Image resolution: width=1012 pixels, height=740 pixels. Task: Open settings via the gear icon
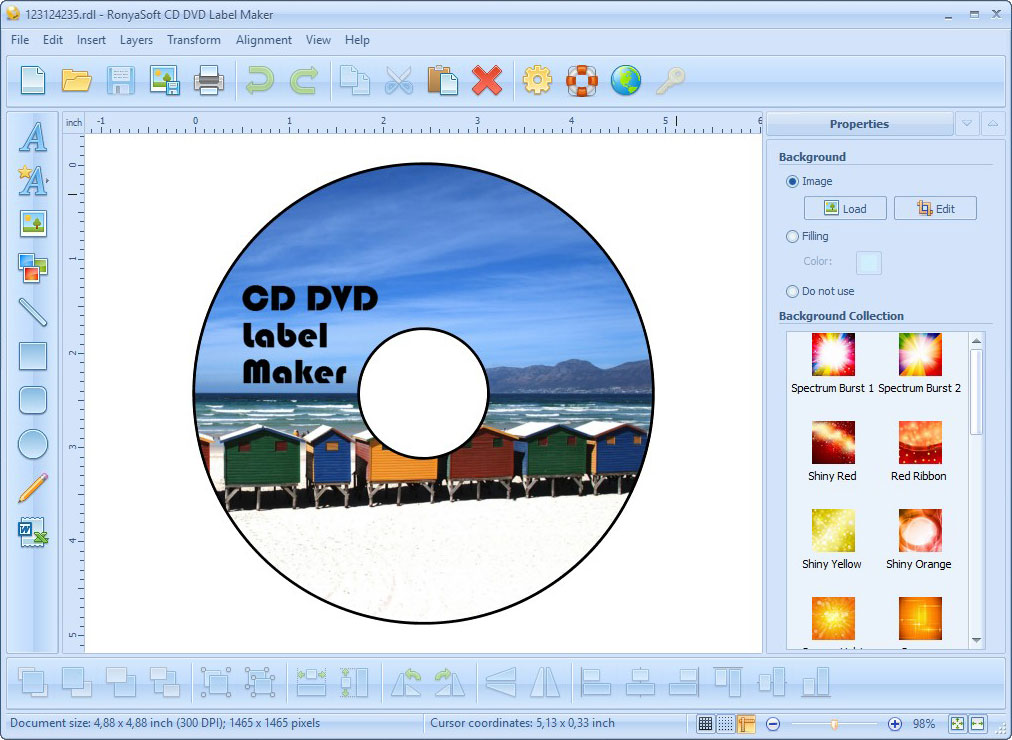(537, 81)
